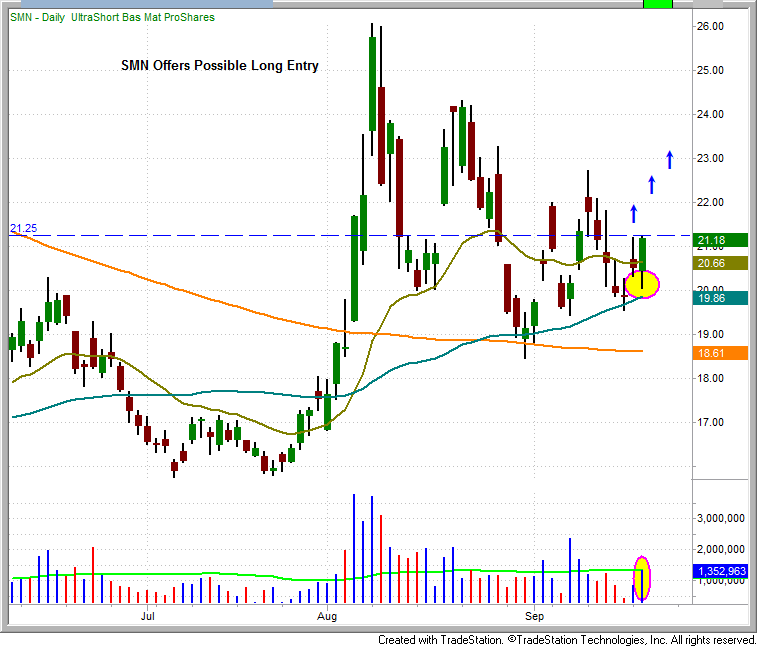The image size is (757, 646).
Task: Select the yellow circle highlight on the price chart
Action: point(642,284)
